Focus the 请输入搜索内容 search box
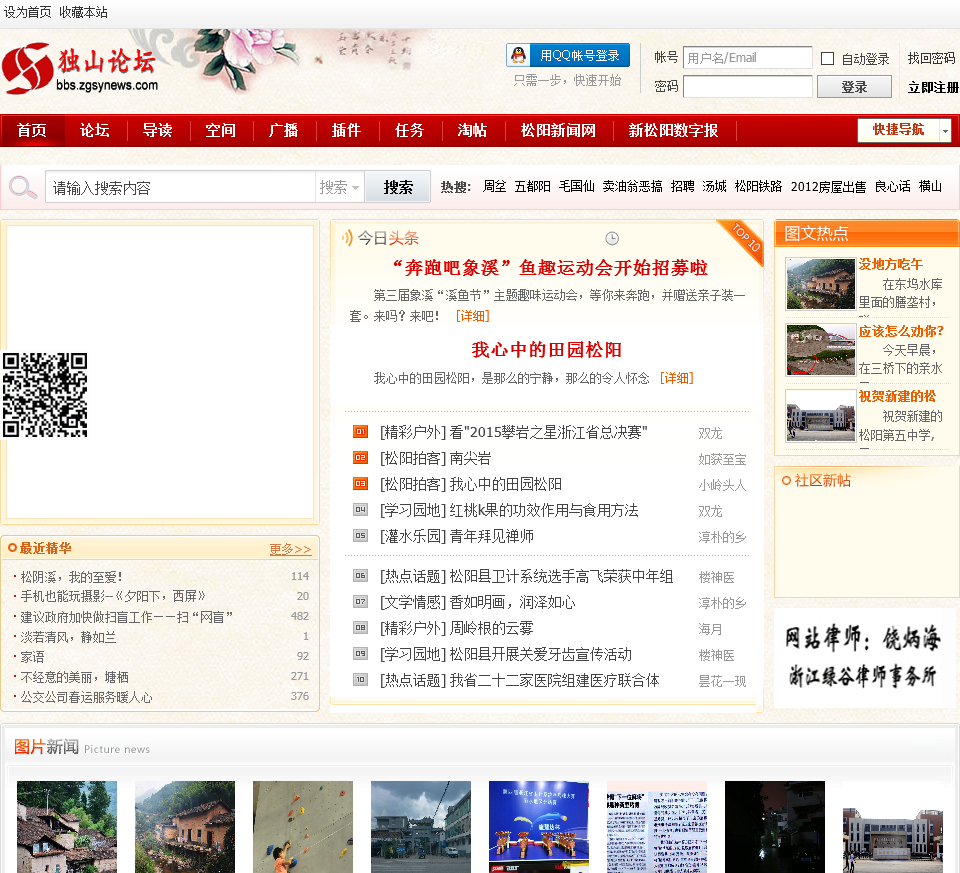 180,187
